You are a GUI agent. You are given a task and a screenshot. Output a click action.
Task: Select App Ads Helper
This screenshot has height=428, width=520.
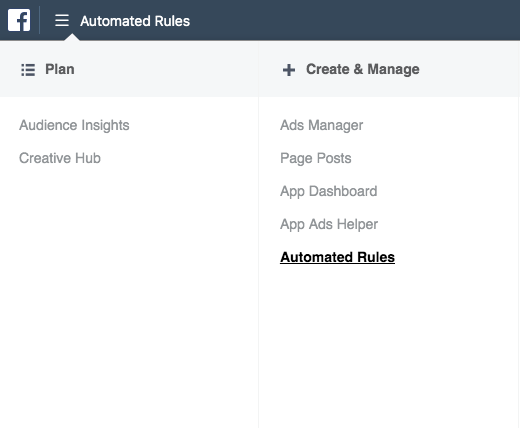tap(329, 224)
